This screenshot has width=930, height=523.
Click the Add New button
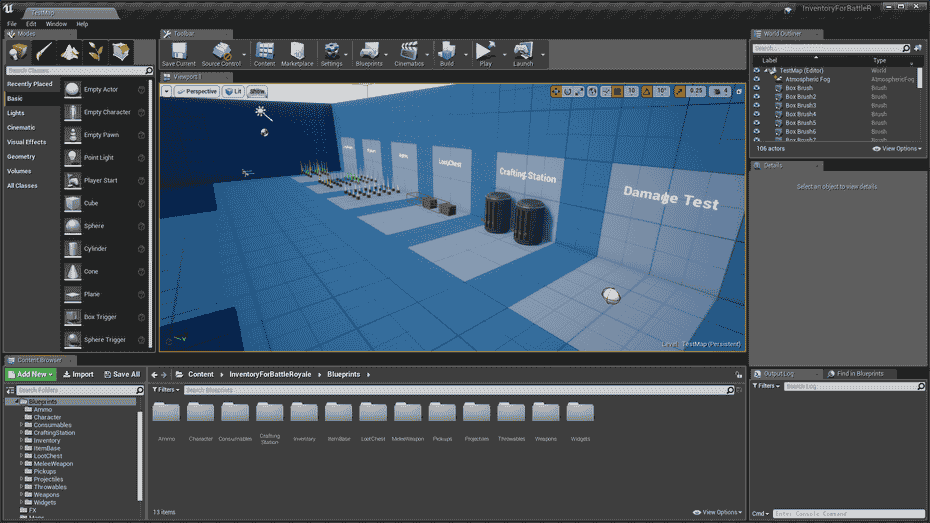(x=31, y=375)
